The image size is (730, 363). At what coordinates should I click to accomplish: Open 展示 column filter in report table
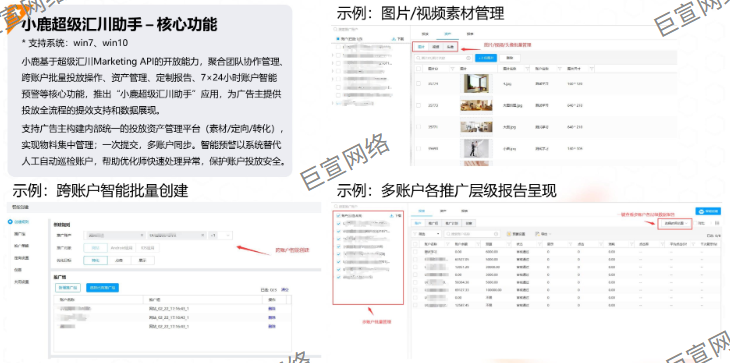[570, 243]
